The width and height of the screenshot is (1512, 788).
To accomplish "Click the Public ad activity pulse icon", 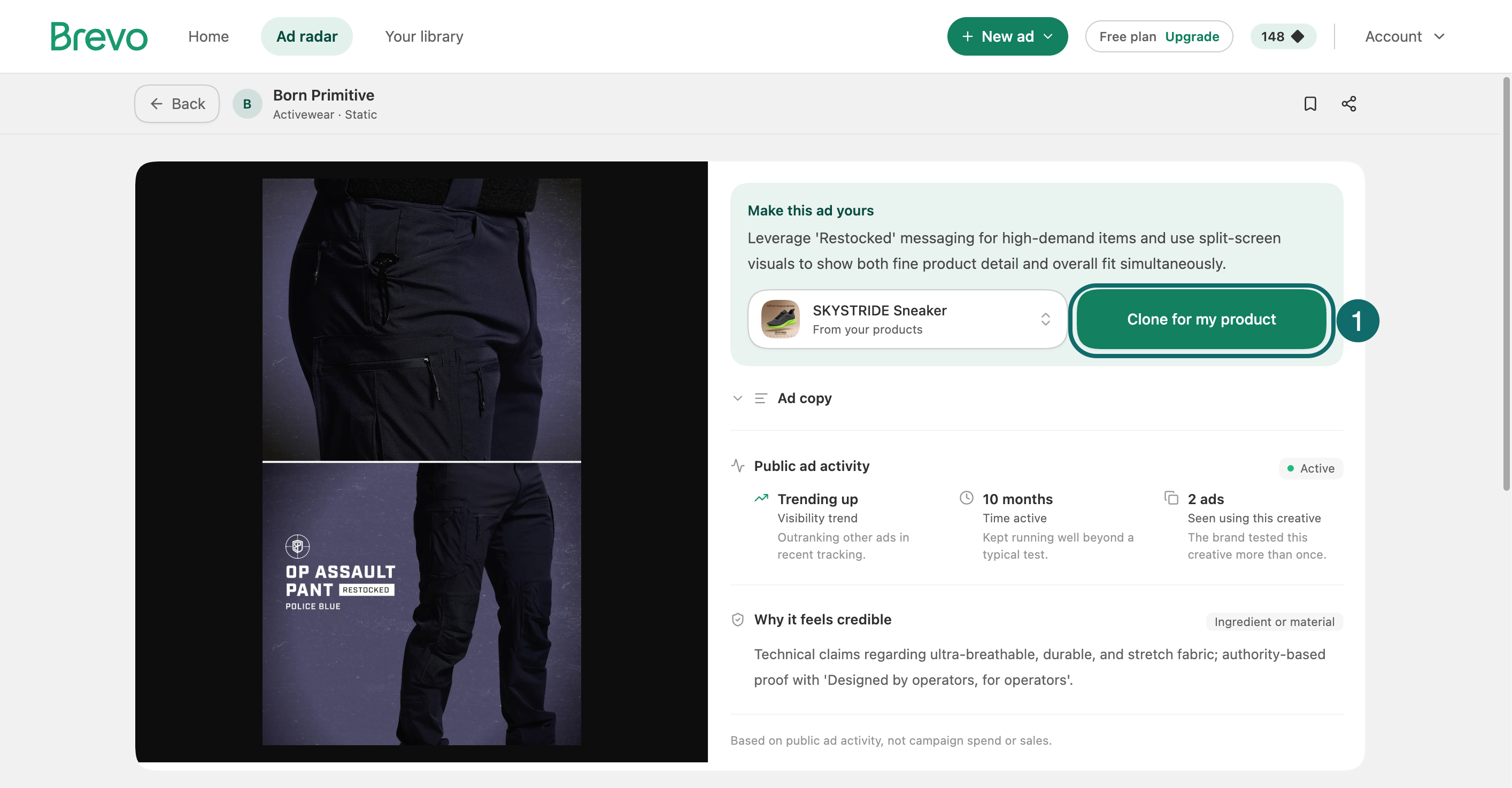I will (738, 466).
